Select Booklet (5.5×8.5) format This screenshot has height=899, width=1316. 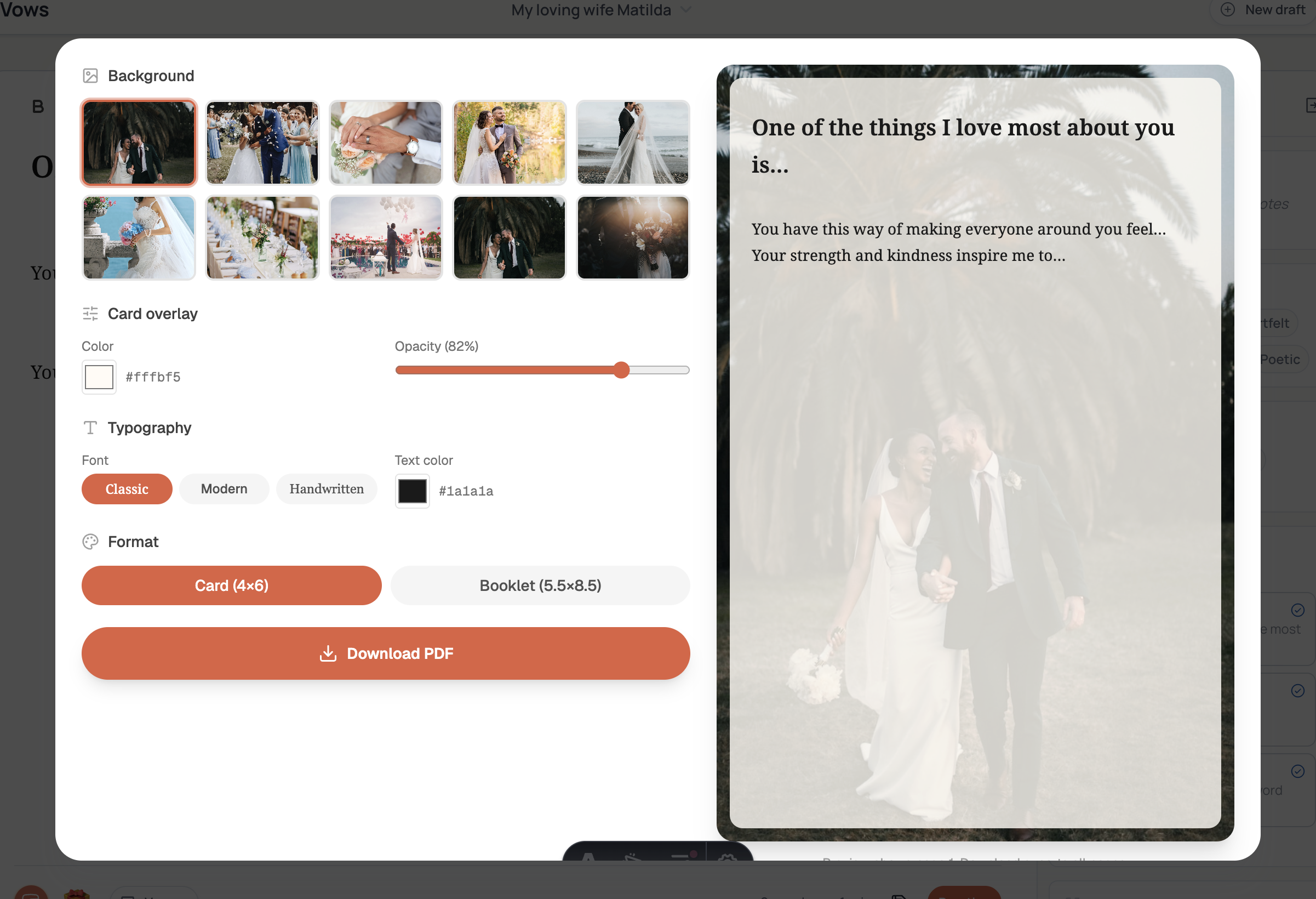(x=540, y=586)
